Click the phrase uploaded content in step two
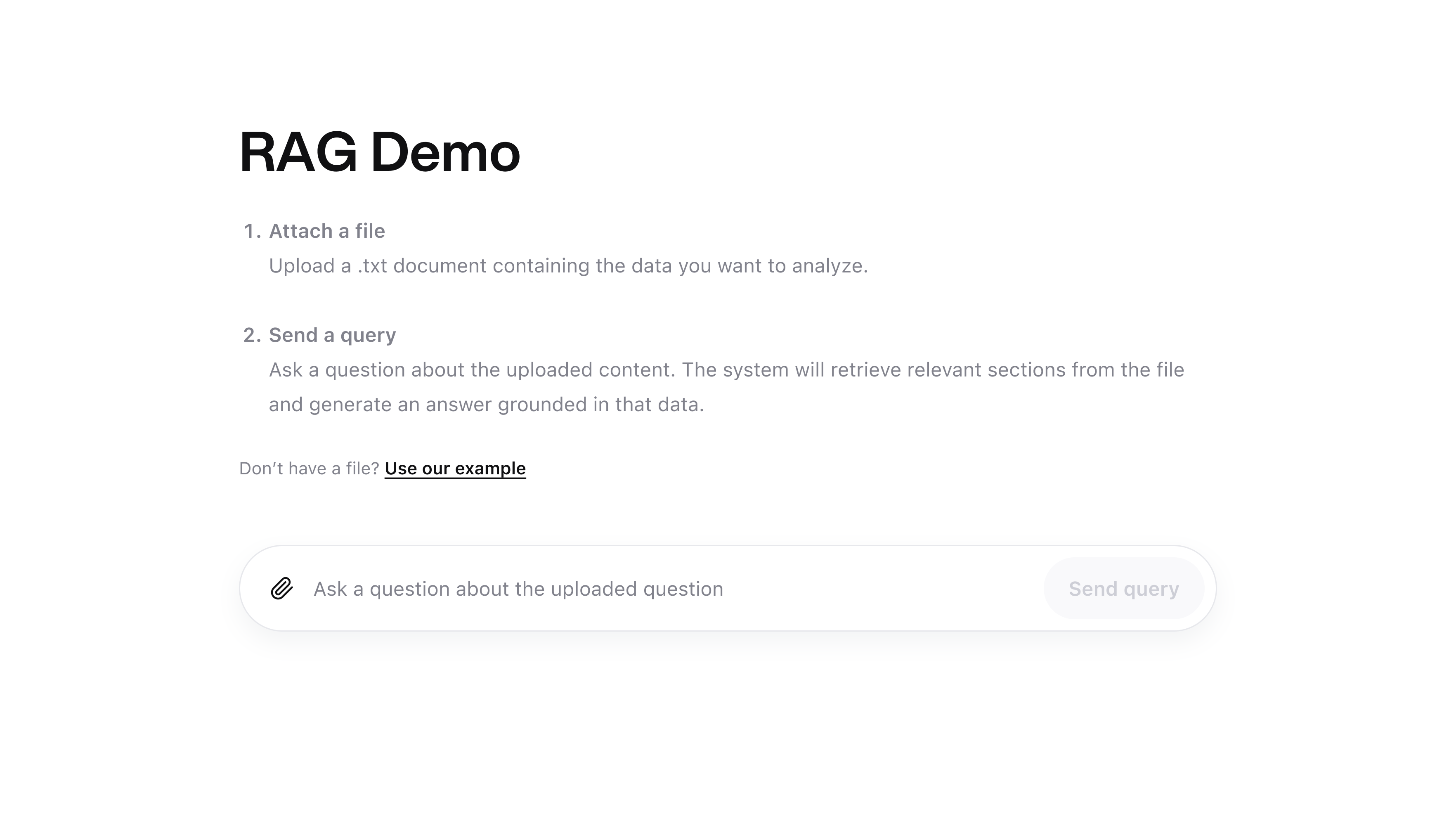The height and width of the screenshot is (831, 1456). pyautogui.click(x=590, y=370)
